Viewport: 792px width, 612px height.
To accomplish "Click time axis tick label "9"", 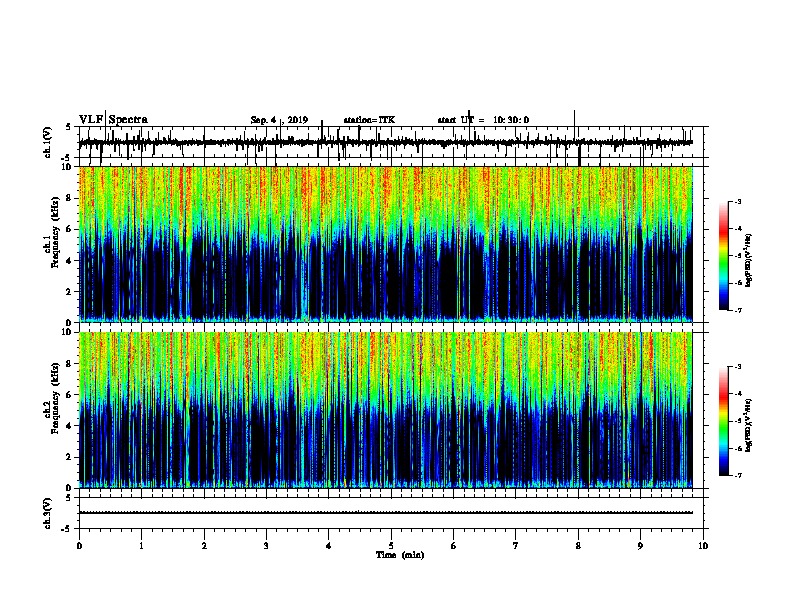I will point(640,546).
